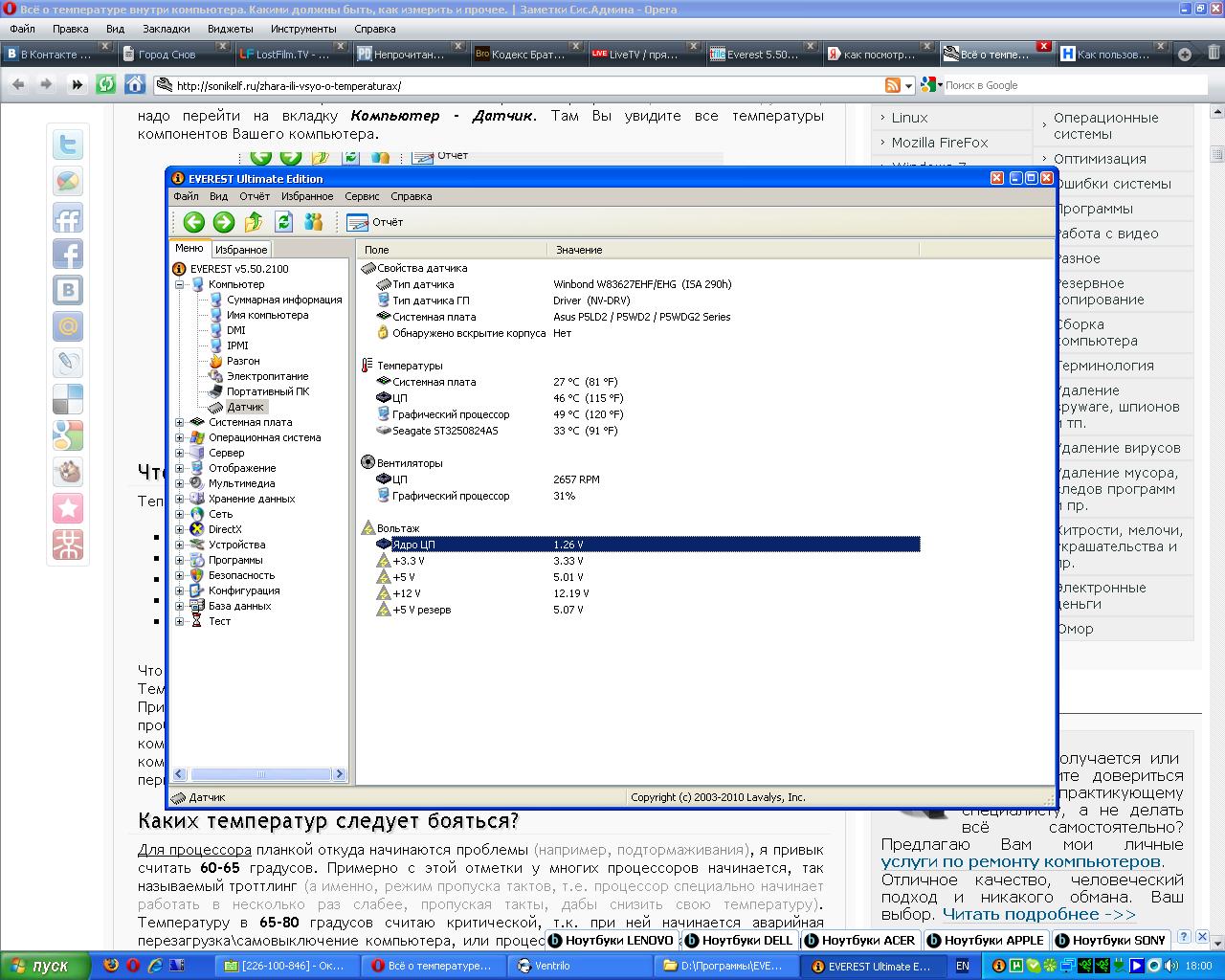Share page via the LiveJournal pencil sidebar icon
The image size is (1225, 980).
tap(68, 363)
